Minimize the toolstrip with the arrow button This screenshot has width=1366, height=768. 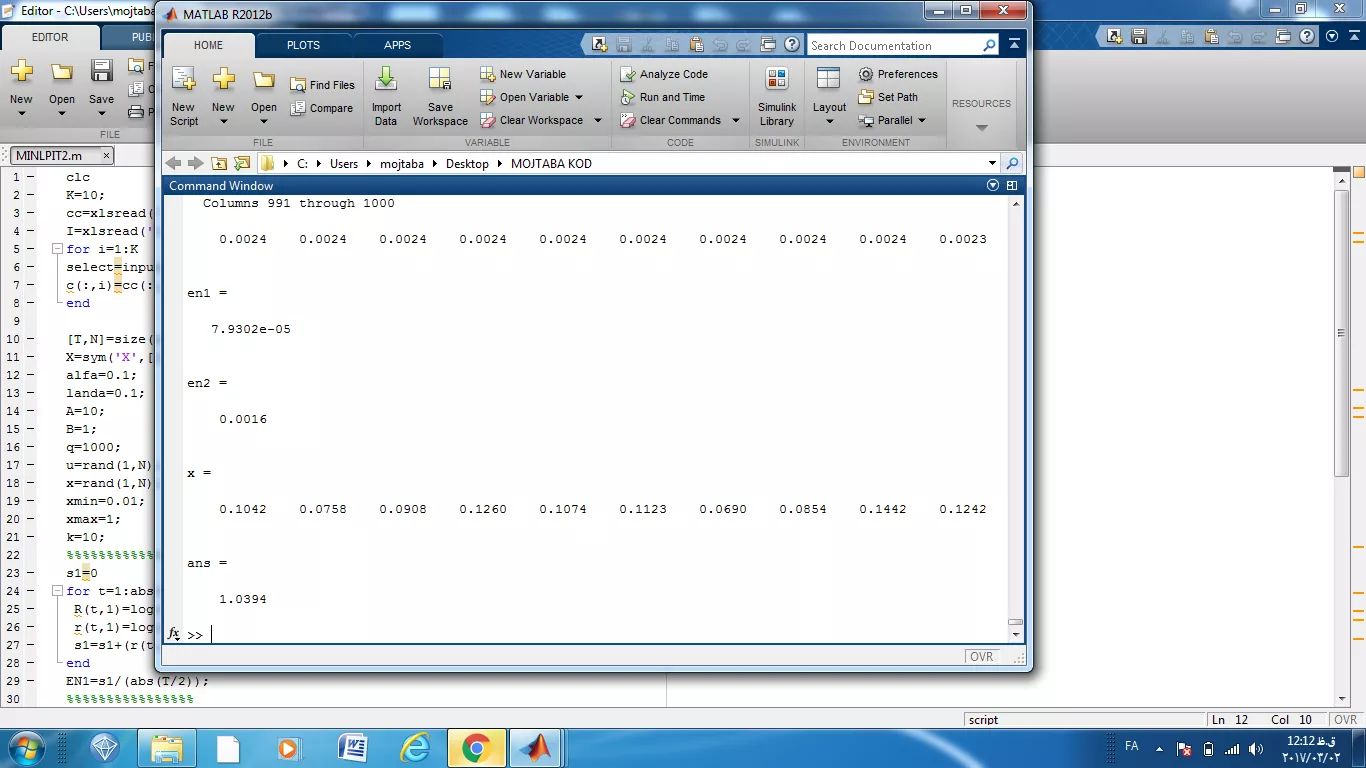pos(1014,45)
